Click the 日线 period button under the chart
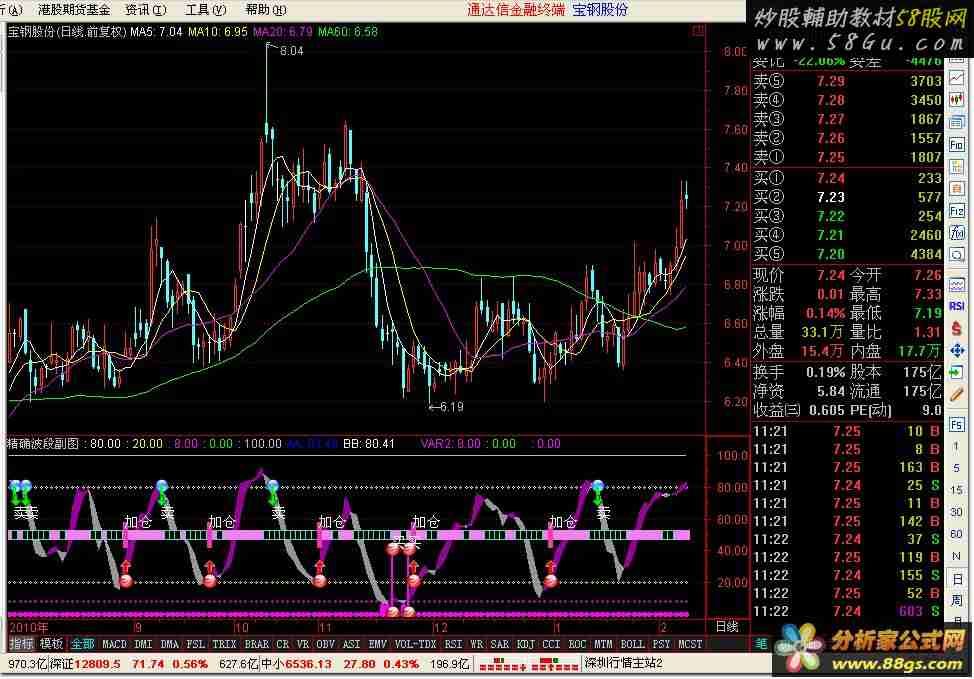 coord(727,626)
